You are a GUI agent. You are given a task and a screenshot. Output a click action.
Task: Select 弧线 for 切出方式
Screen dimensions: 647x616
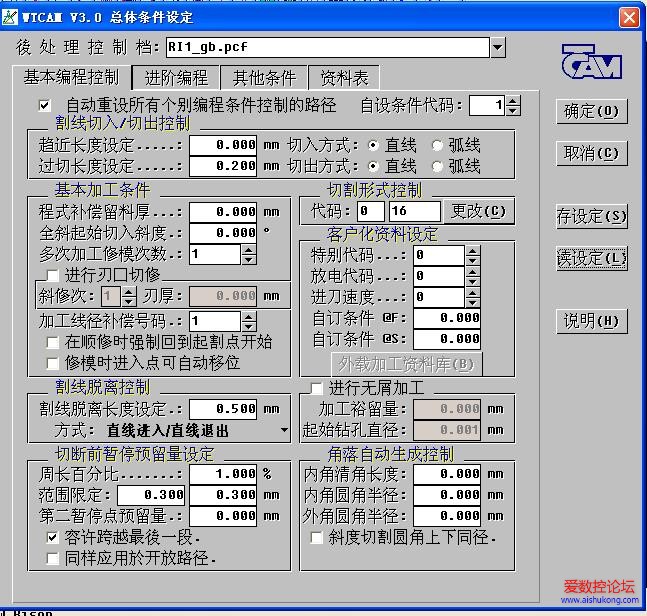point(437,166)
